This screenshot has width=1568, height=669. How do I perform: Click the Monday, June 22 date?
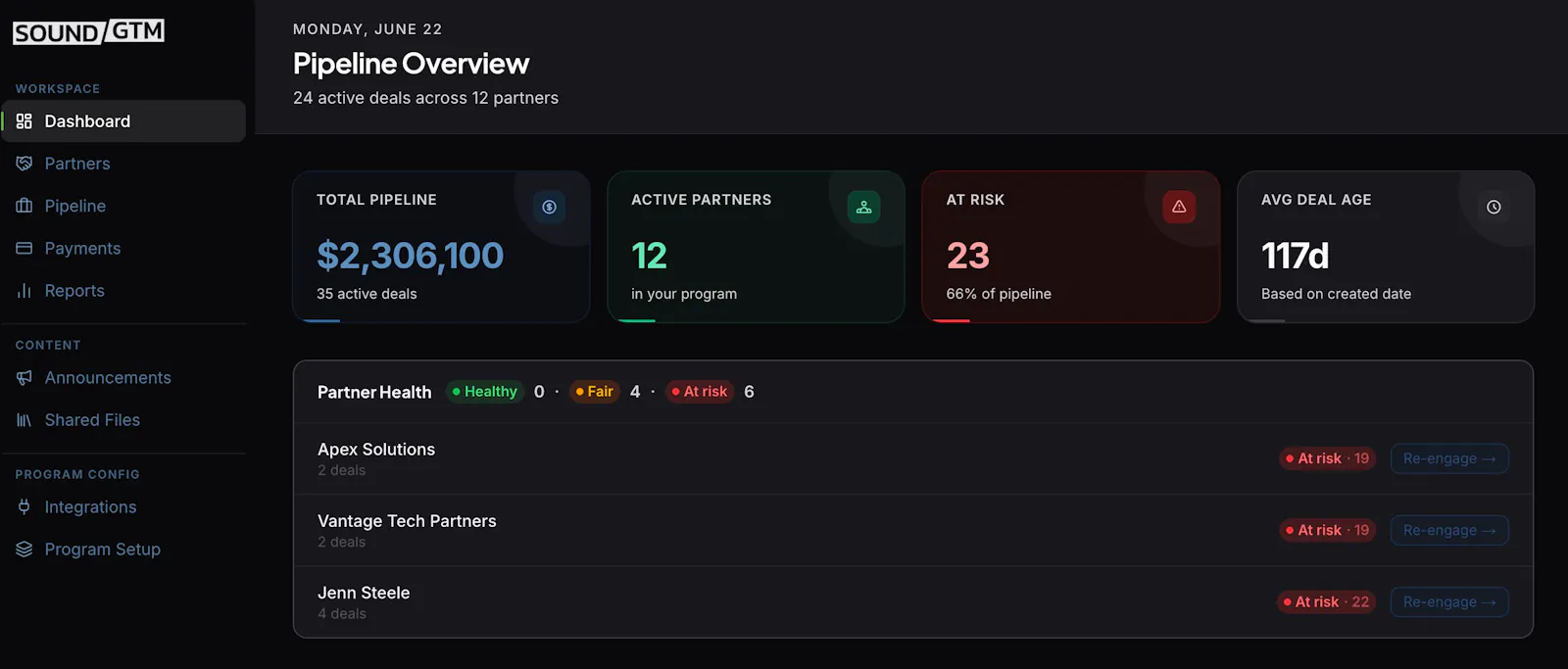[x=367, y=29]
